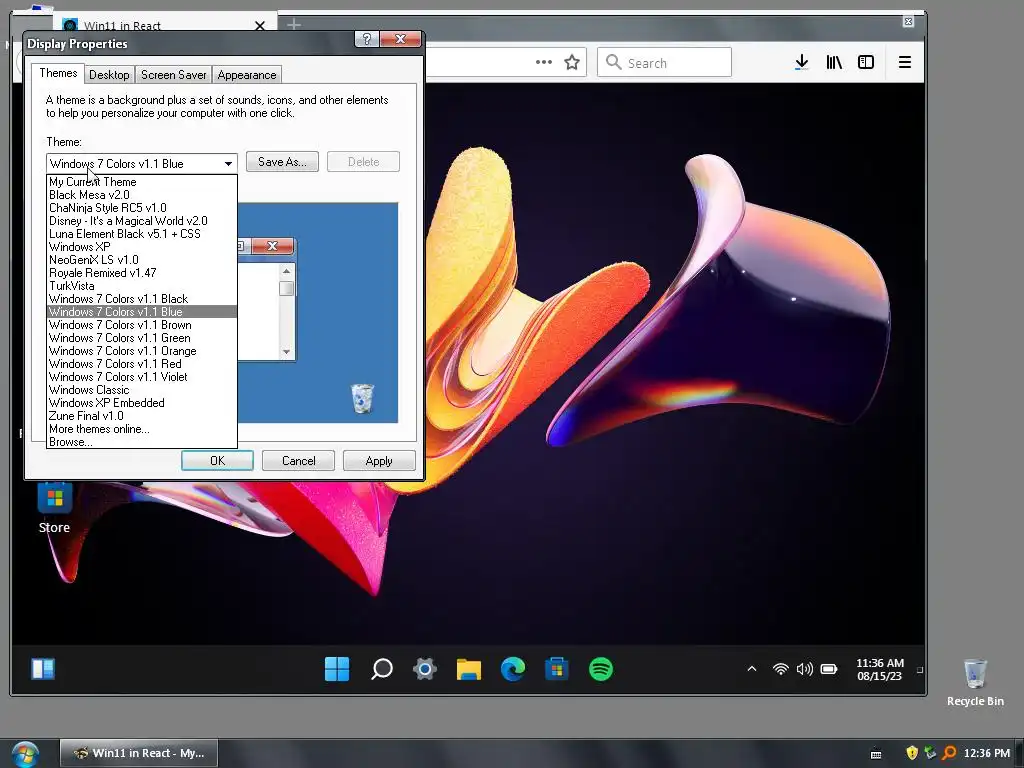Click the Win11 volume speaker icon
1024x768 pixels.
point(805,669)
